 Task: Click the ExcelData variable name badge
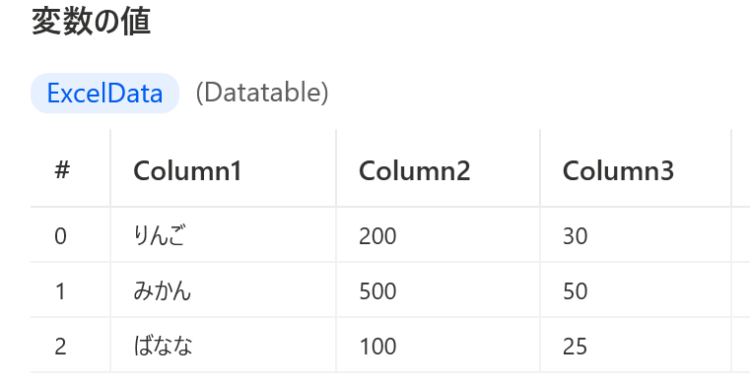(x=105, y=93)
